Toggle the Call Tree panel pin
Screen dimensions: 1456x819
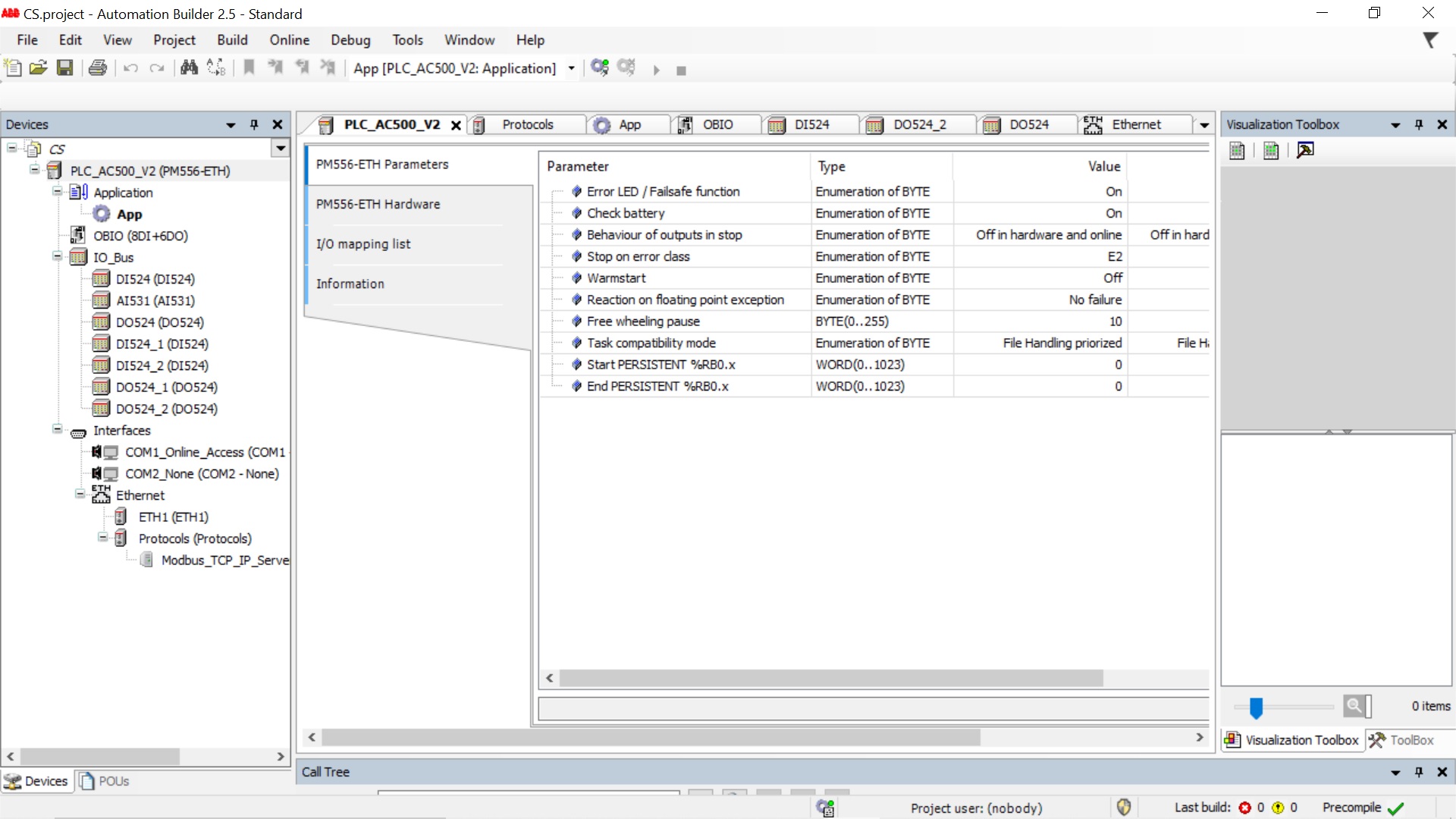[x=1419, y=772]
